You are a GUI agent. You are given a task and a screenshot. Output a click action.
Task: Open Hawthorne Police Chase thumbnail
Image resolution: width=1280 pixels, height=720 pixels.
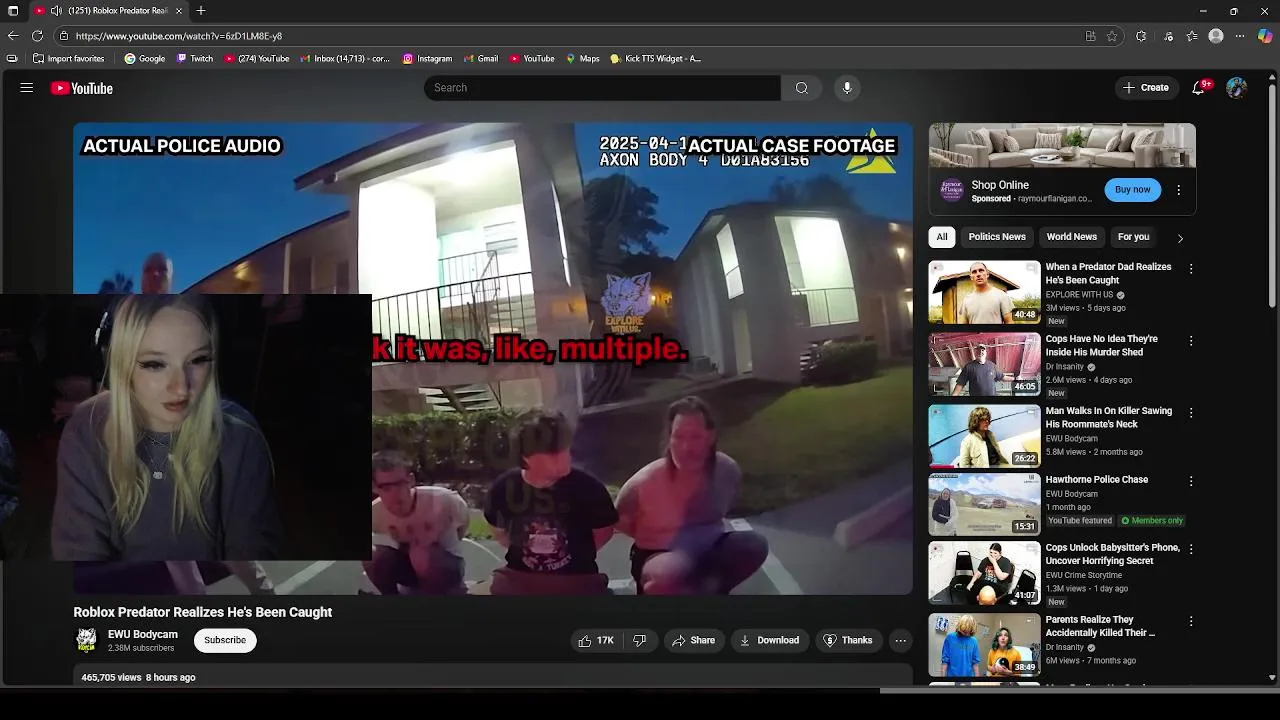pos(984,505)
